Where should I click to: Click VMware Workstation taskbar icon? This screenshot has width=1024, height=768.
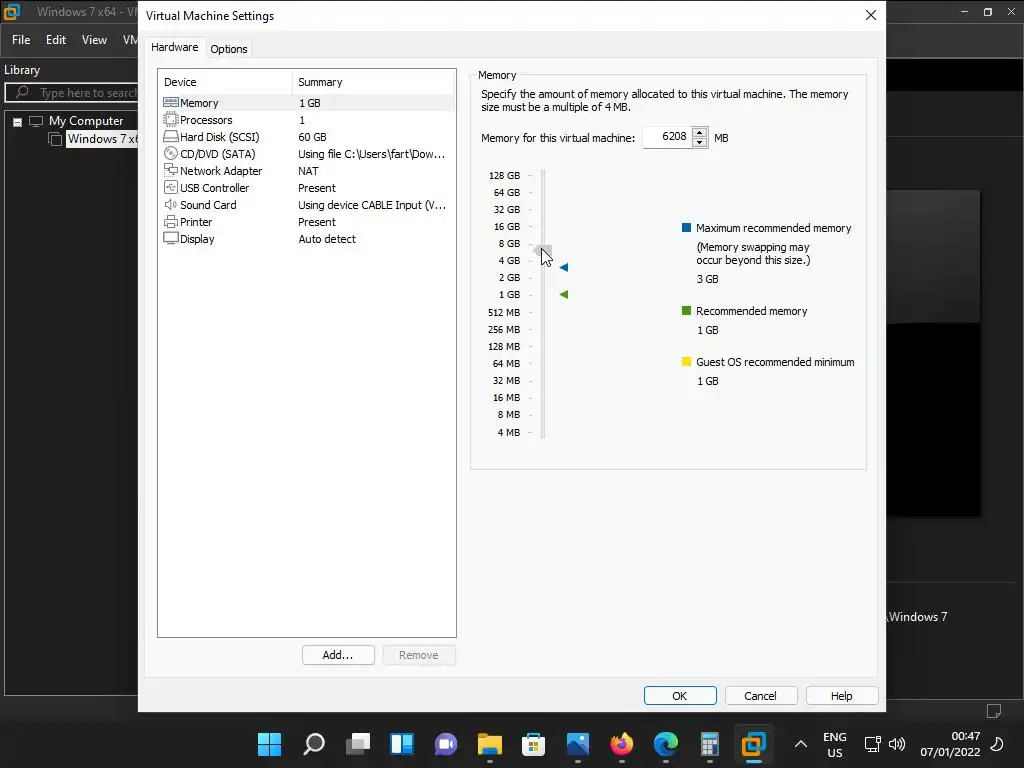(x=754, y=743)
